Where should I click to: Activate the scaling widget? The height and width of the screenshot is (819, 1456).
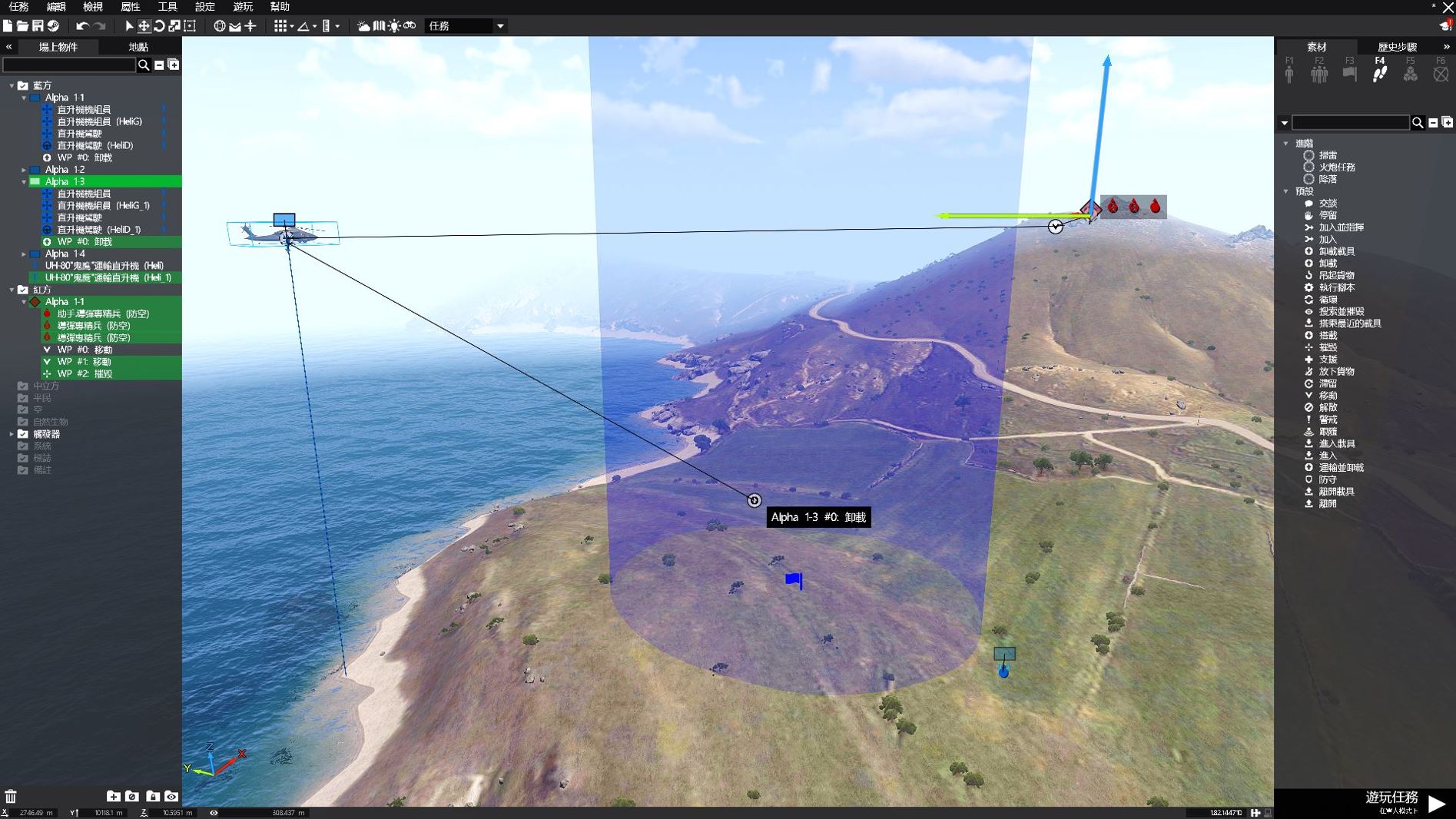pyautogui.click(x=174, y=25)
